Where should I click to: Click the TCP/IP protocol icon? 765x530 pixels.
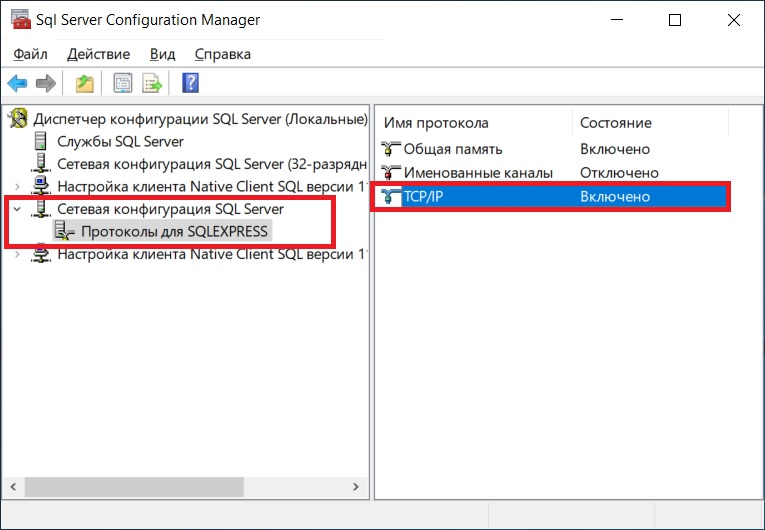click(390, 196)
